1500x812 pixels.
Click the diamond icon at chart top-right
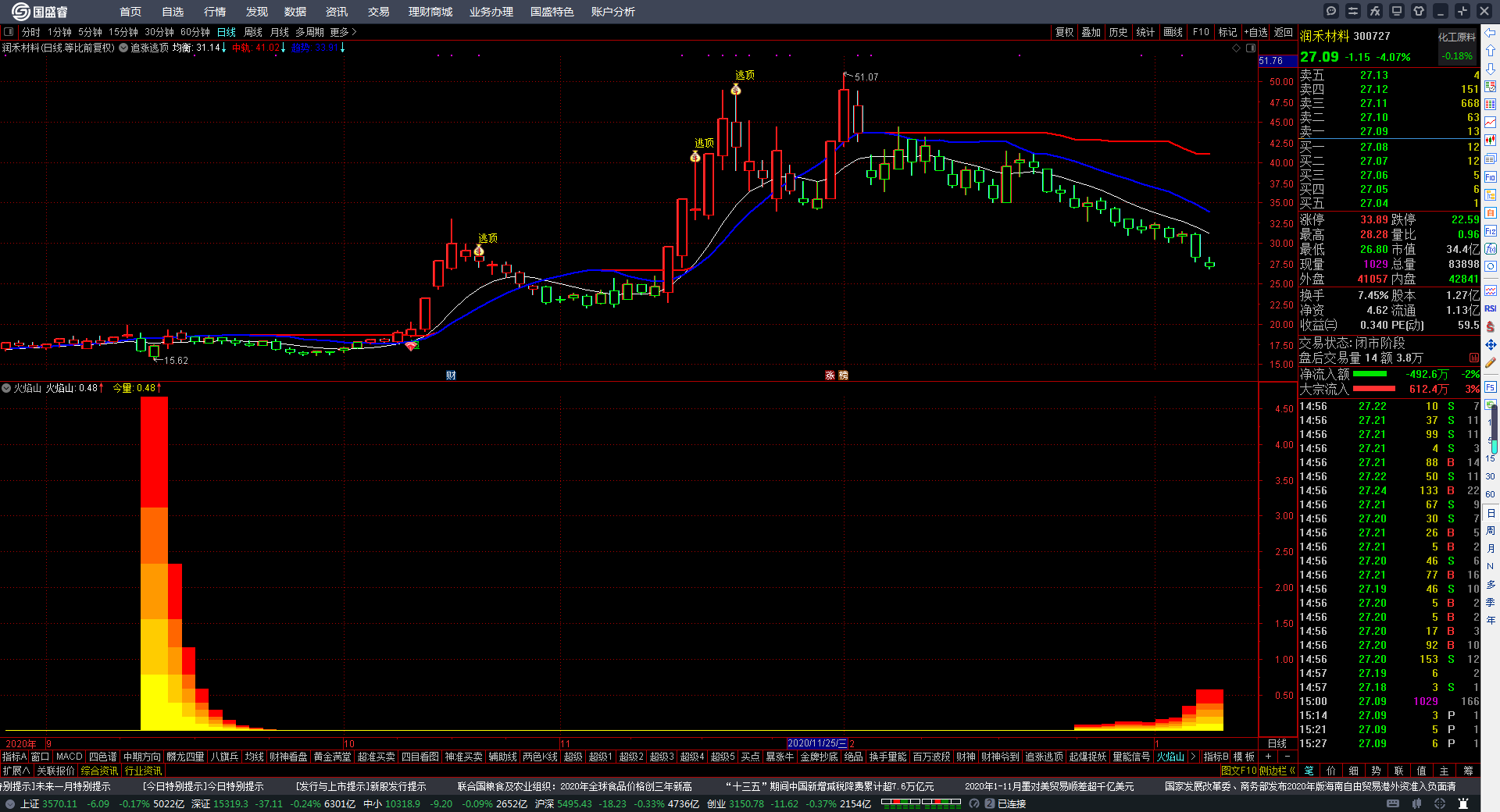point(1236,48)
